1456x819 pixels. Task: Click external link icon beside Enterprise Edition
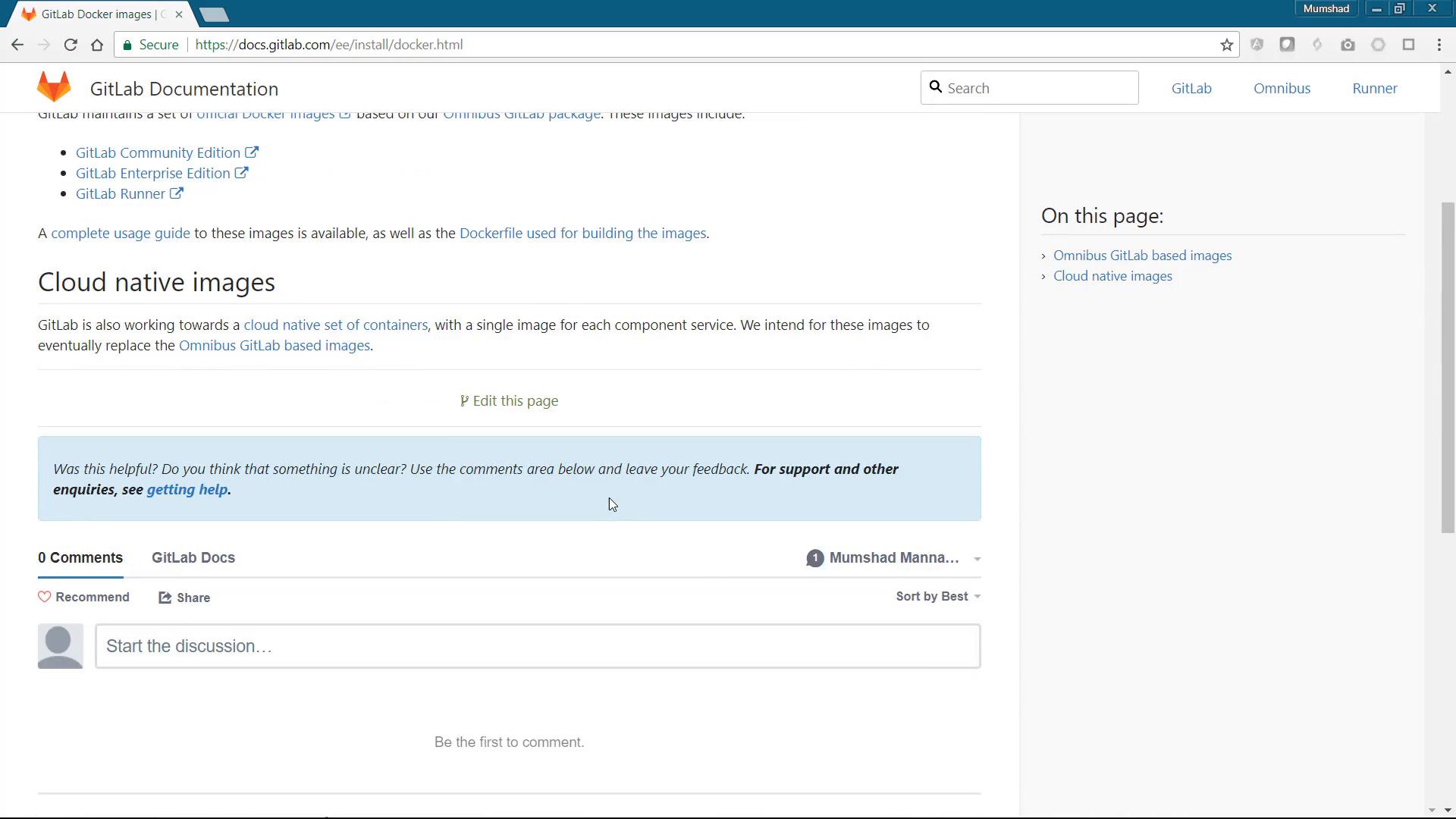click(241, 173)
